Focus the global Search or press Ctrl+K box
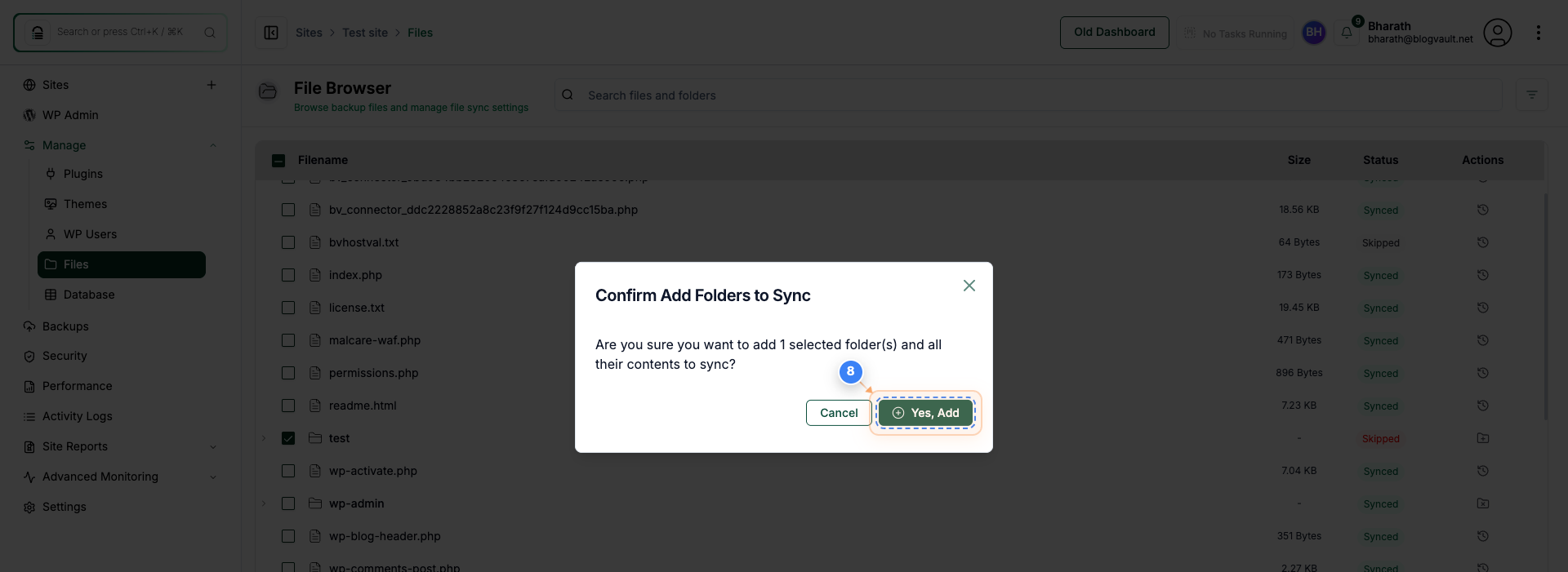This screenshot has width=1568, height=572. (120, 33)
